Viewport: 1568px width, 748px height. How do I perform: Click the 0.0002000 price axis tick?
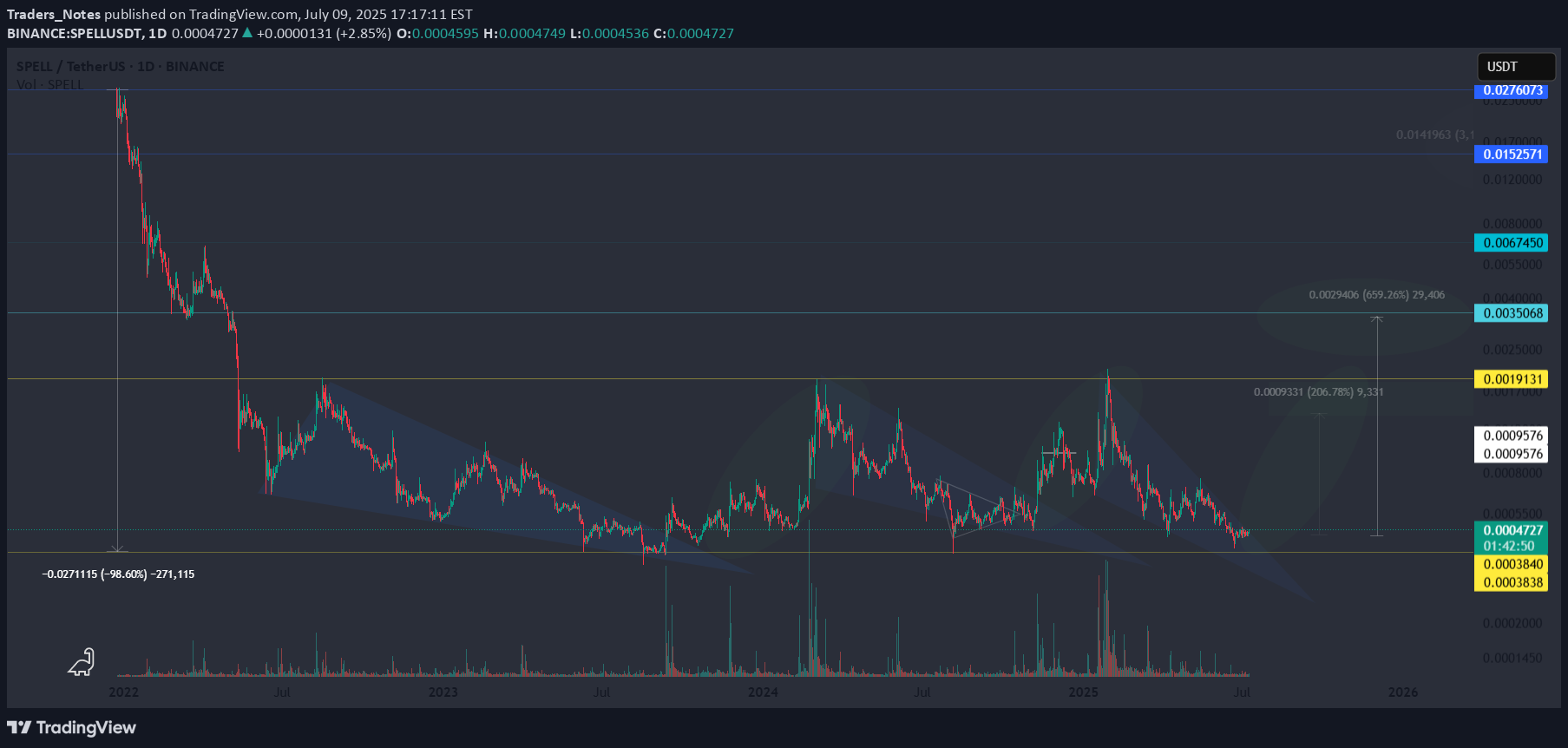pyautogui.click(x=1512, y=623)
